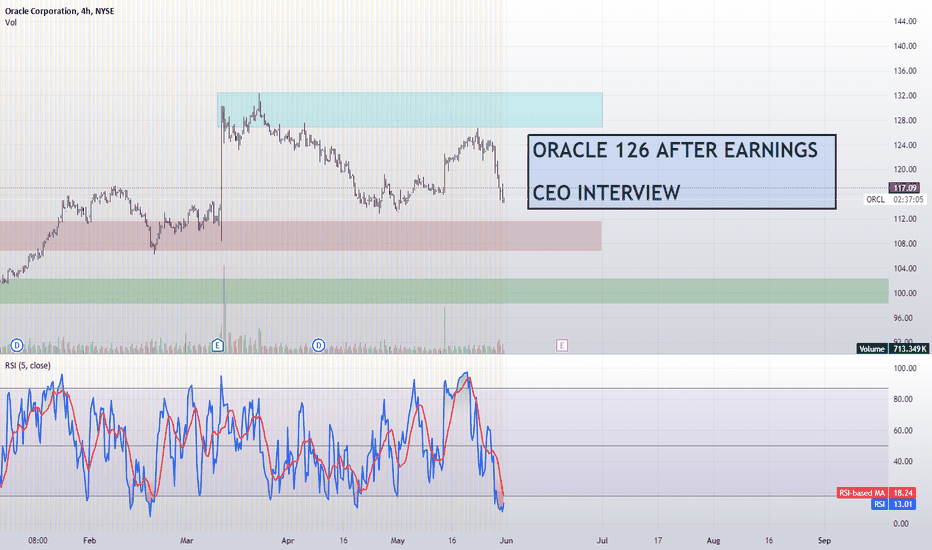Viewport: 932px width, 550px height.
Task: Click the earnings 'E' marker in March
Action: (x=218, y=345)
